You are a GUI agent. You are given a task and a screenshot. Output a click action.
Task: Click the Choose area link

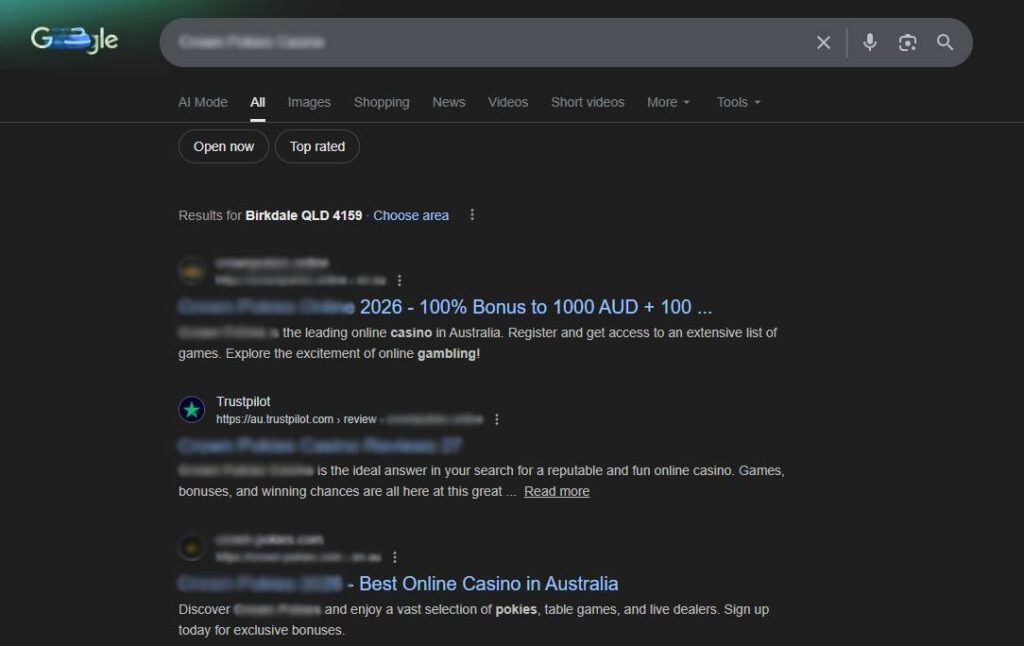coord(411,215)
